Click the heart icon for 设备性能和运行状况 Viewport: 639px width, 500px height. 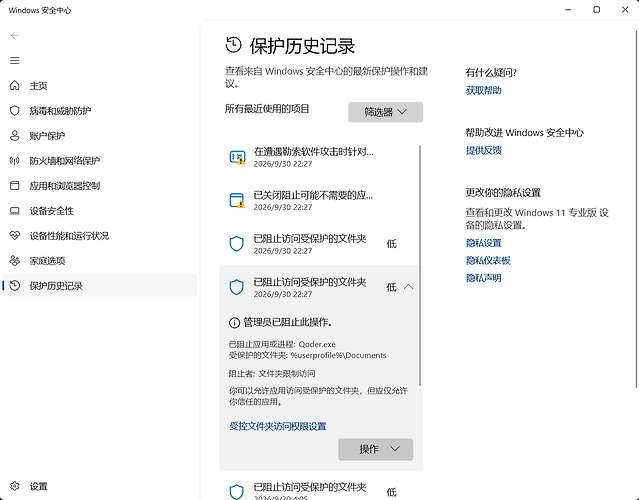coord(15,236)
